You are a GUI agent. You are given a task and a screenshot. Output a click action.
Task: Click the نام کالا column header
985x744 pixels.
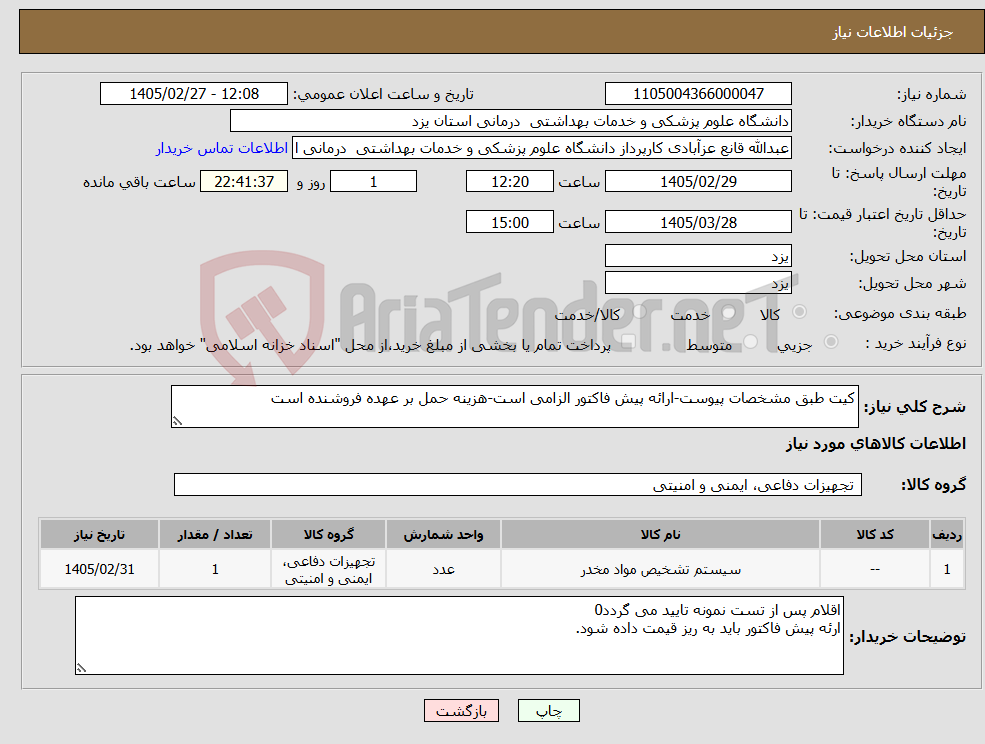(x=660, y=534)
